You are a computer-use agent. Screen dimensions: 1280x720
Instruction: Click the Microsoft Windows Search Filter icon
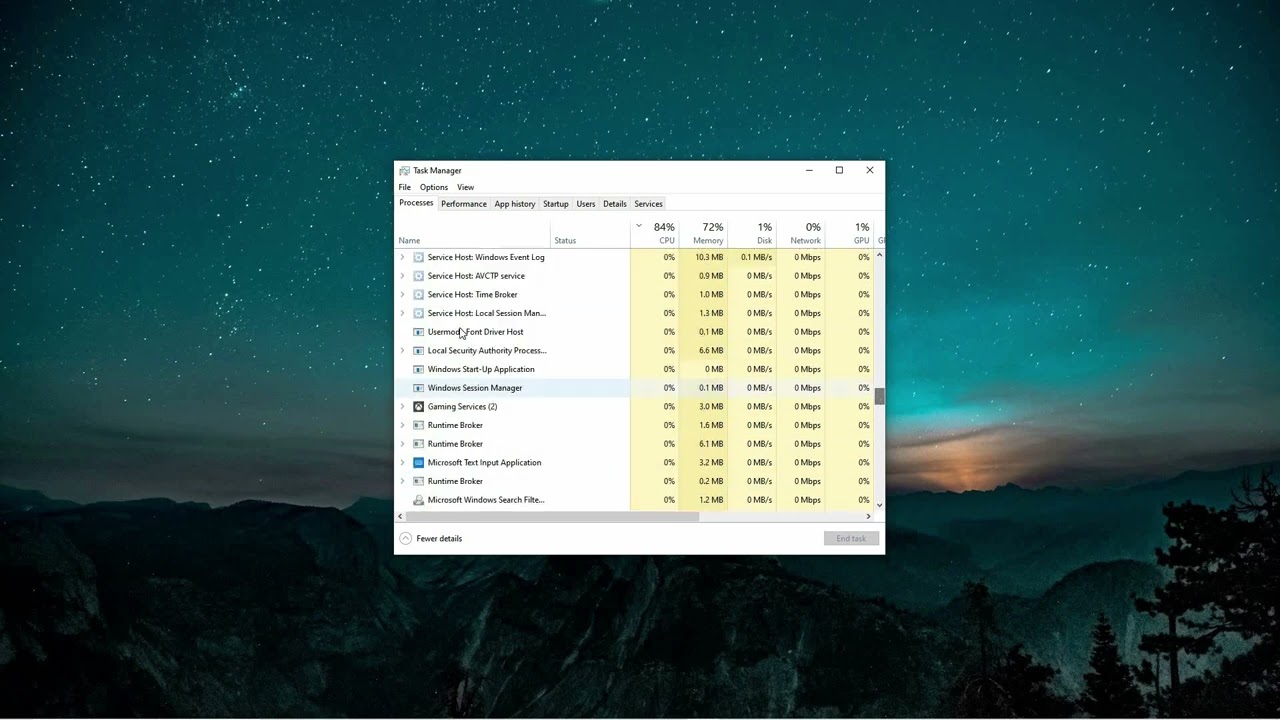point(419,500)
